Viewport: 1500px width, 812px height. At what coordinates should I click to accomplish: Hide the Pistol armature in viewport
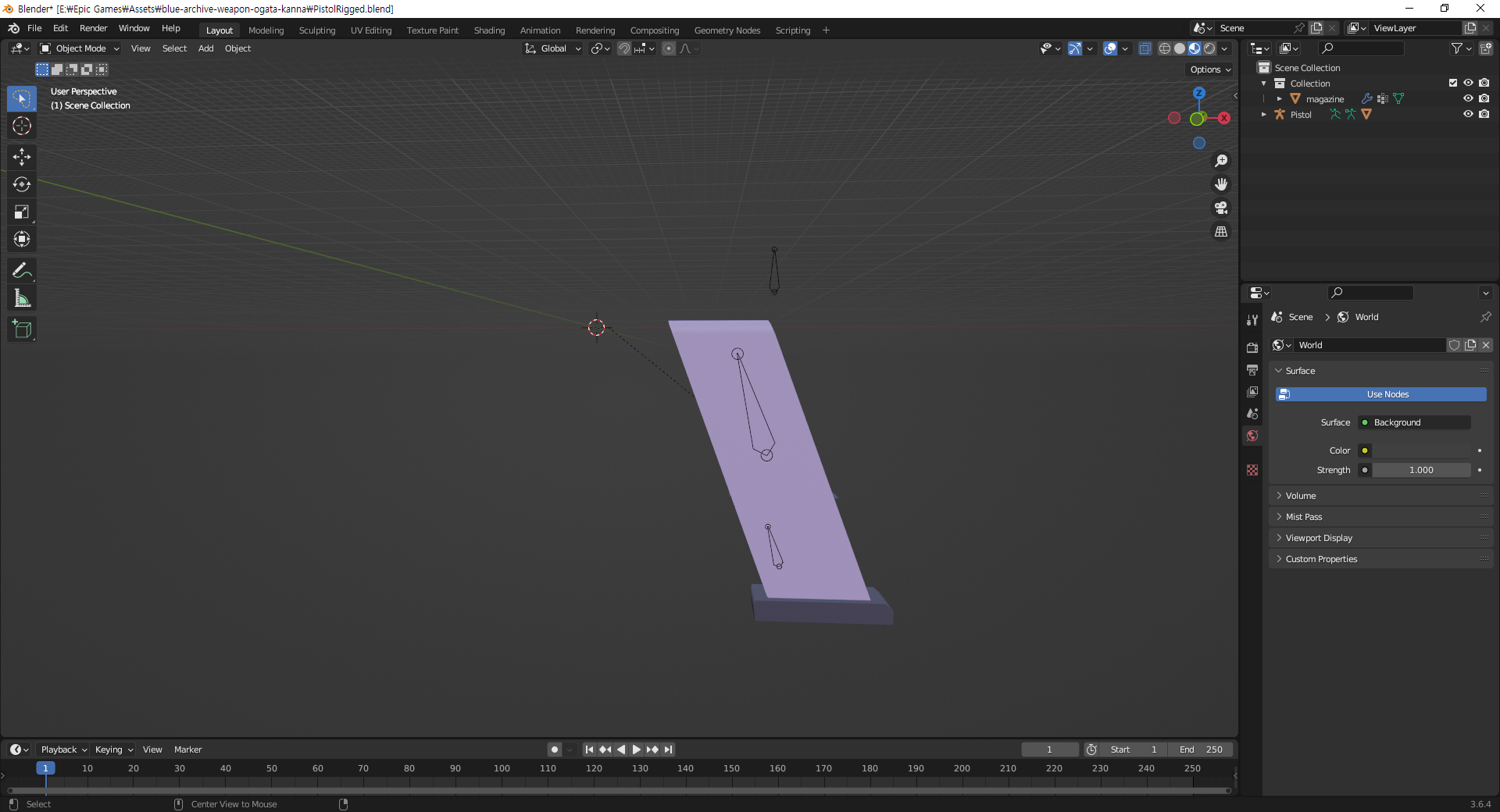coord(1468,114)
